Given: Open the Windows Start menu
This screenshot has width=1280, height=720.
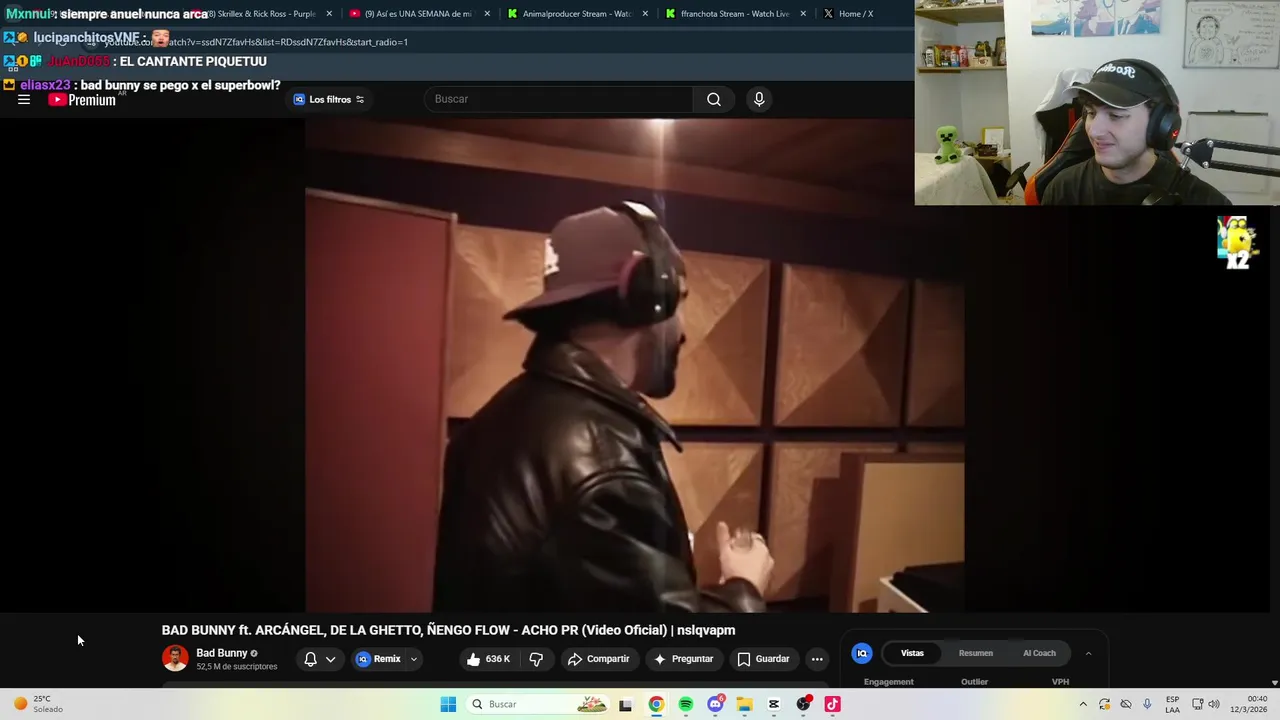Looking at the screenshot, I should point(448,704).
